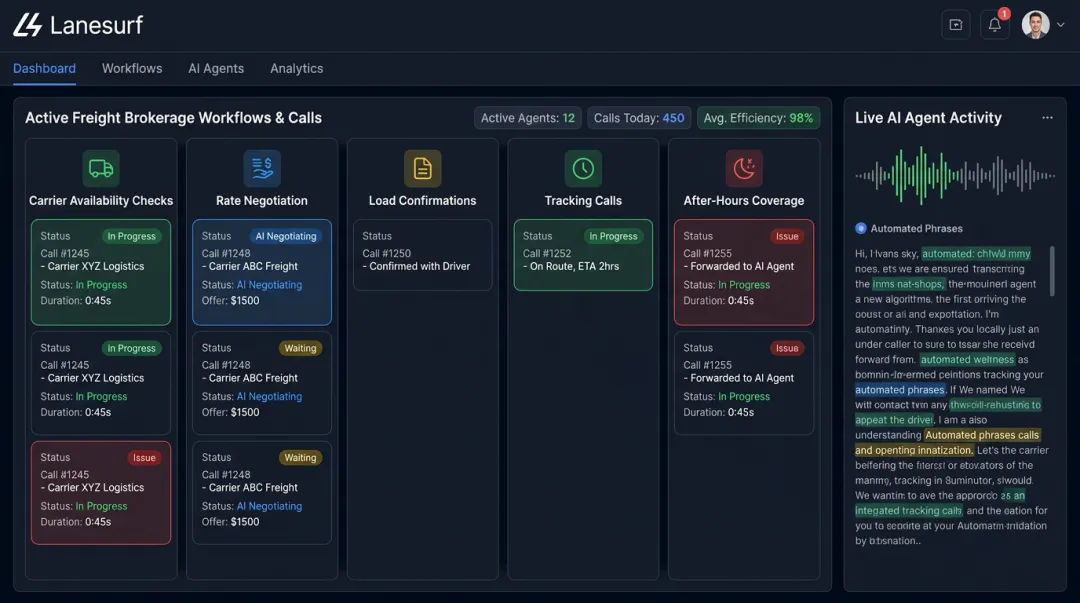This screenshot has height=603, width=1080.
Task: Click the Avg. Efficiency: 98% badge
Action: 758,118
